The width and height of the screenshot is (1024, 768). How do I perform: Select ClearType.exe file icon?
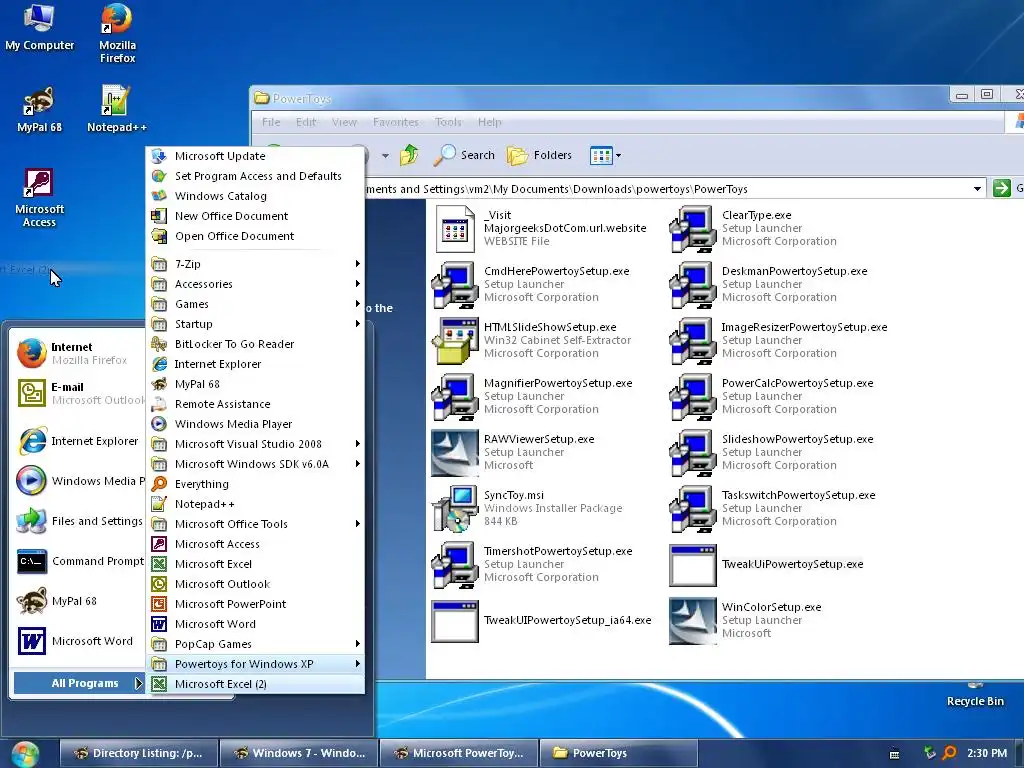[693, 229]
